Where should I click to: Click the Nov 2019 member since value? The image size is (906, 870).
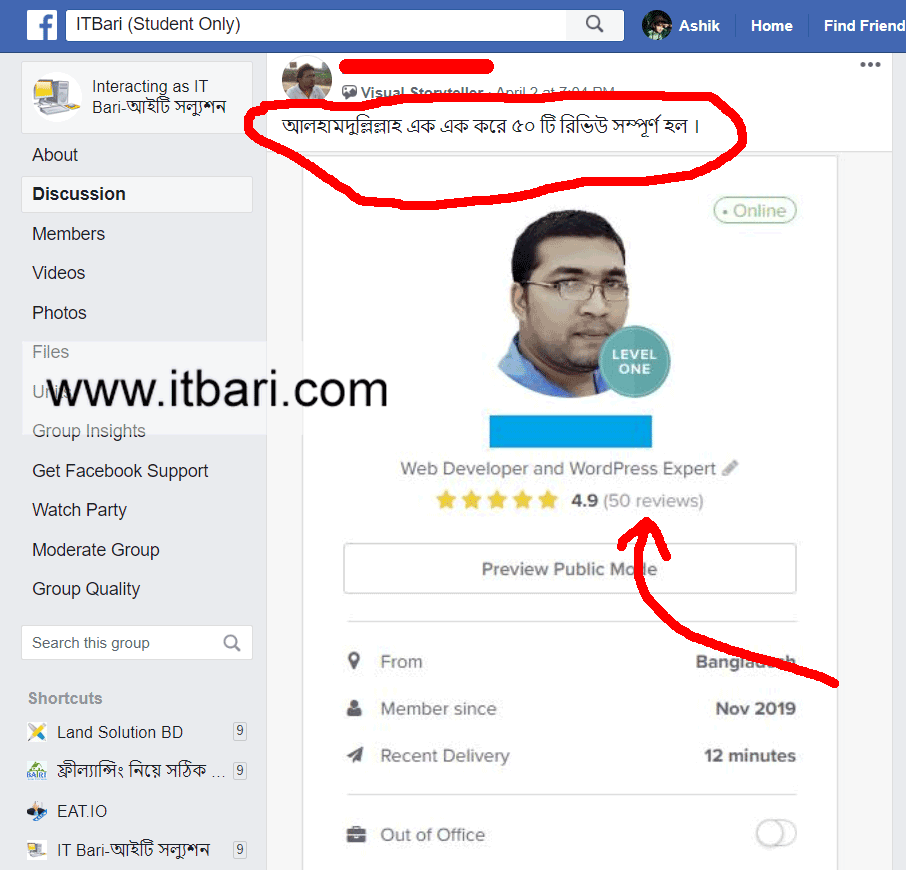pos(756,708)
